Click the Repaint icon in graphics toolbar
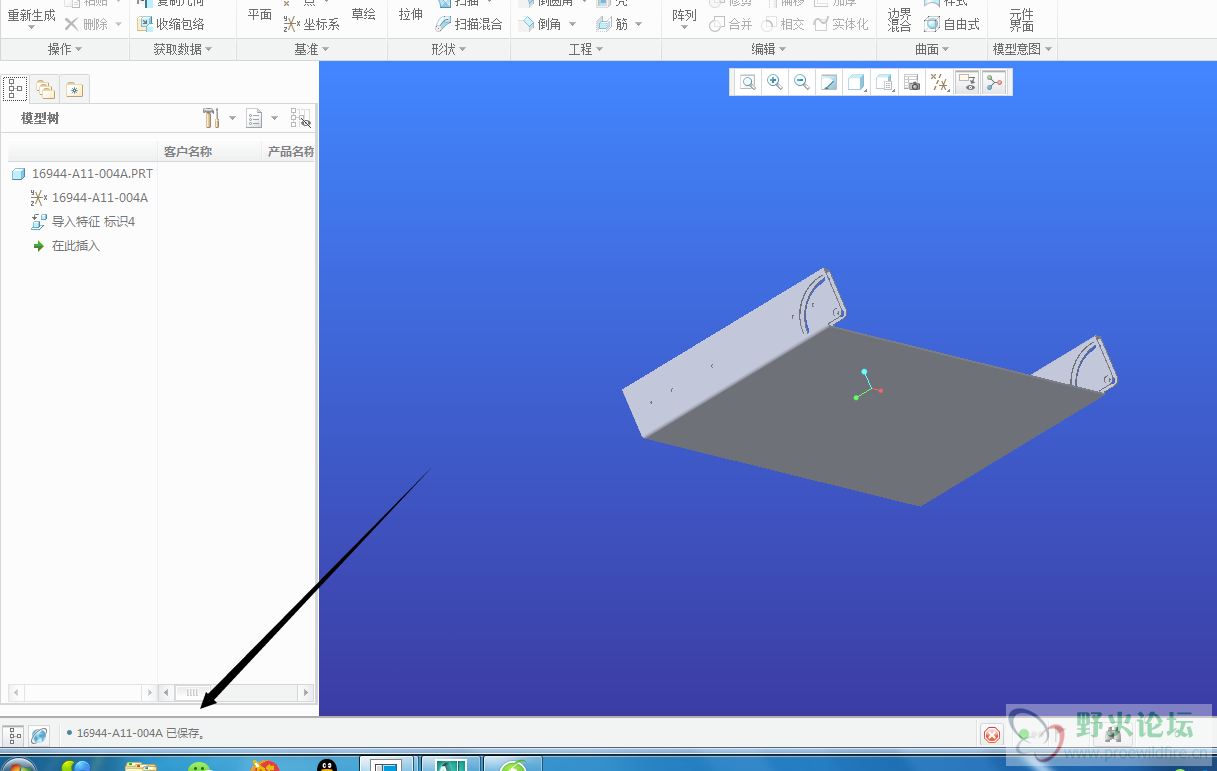This screenshot has width=1217, height=771. (x=829, y=83)
